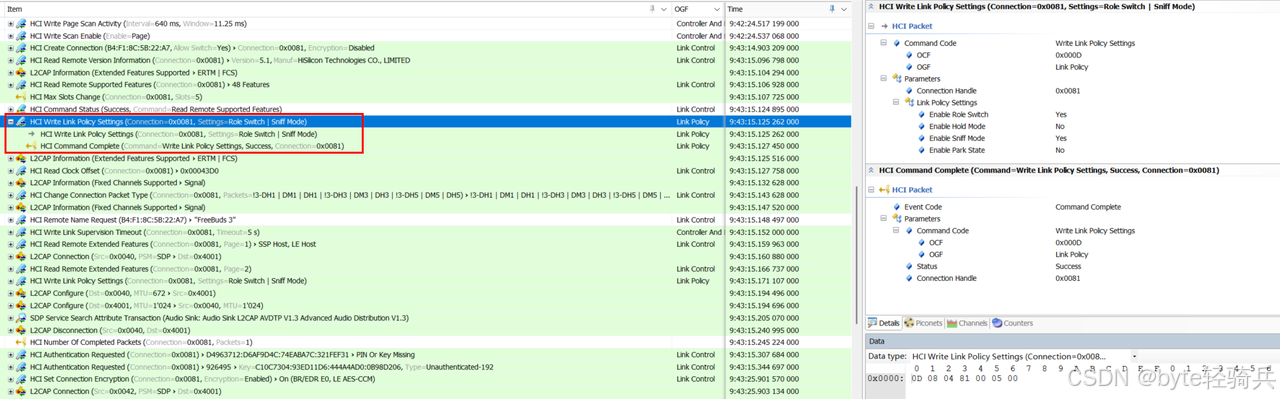Expand HCI Create Connection row
The width and height of the screenshot is (1280, 399).
point(10,47)
